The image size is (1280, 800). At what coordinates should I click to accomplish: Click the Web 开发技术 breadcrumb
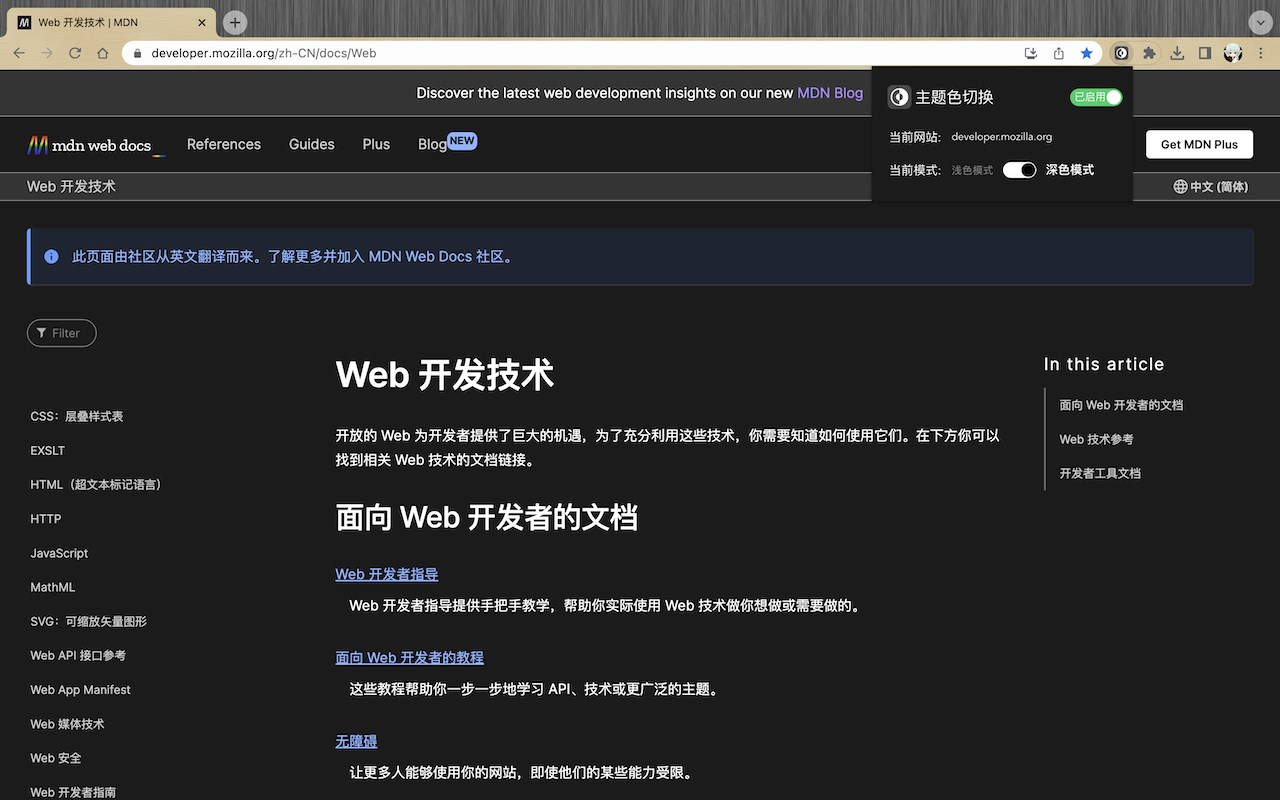[71, 187]
